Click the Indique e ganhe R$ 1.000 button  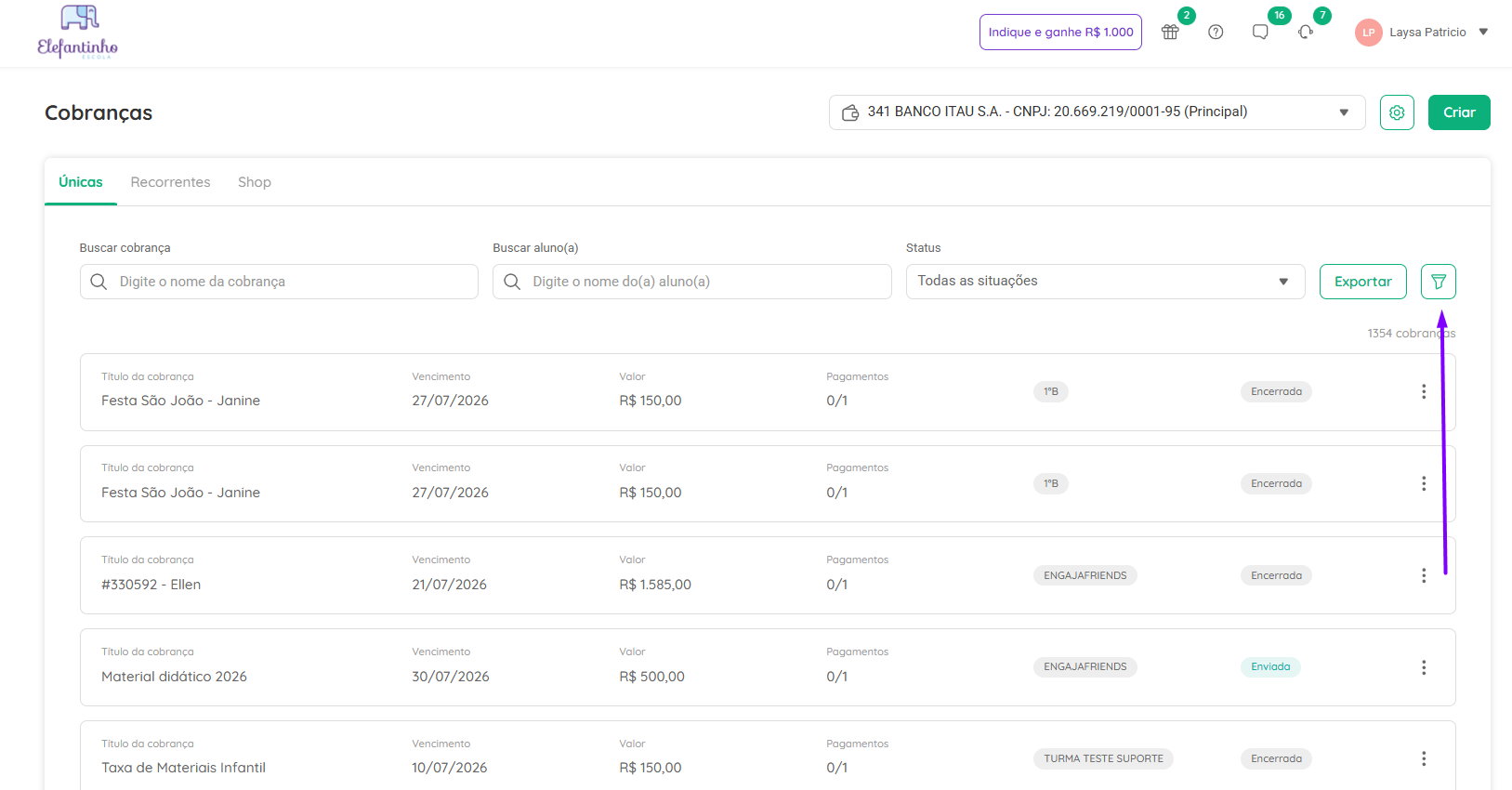click(x=1060, y=32)
